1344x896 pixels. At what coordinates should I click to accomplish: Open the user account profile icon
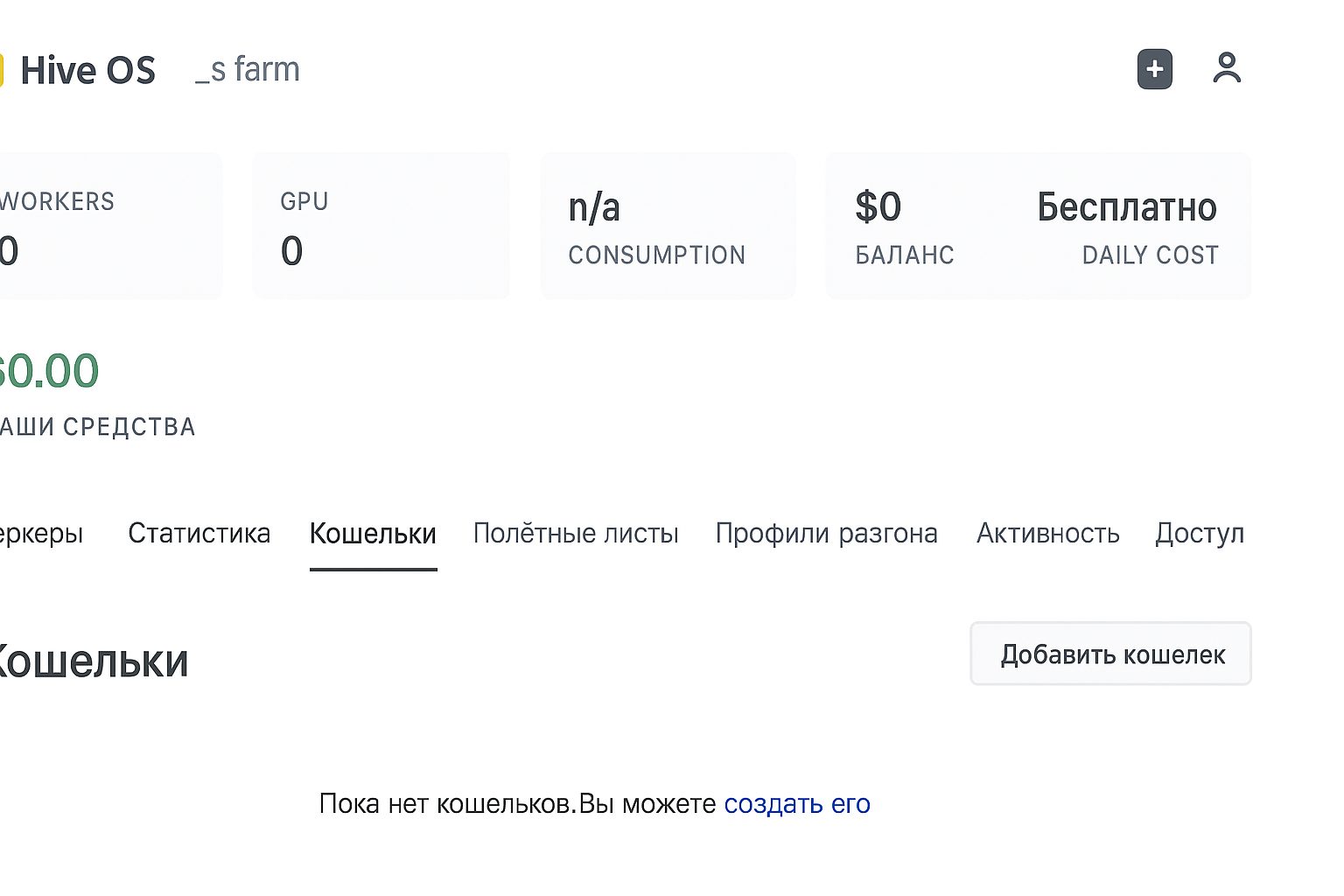point(1227,68)
